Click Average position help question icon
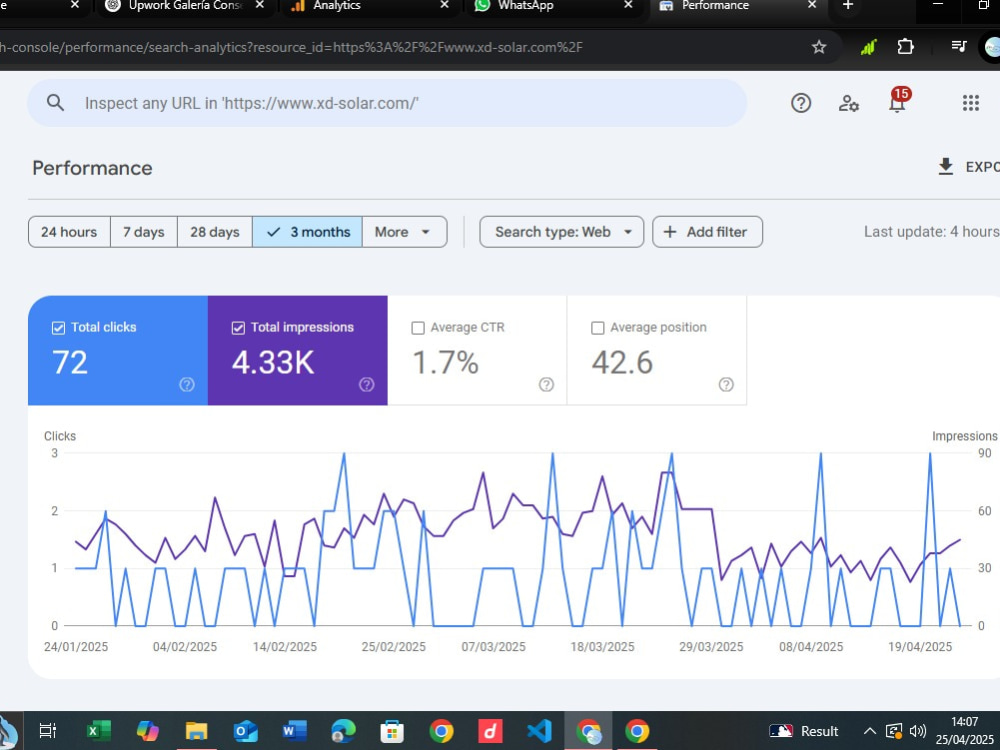 [x=726, y=384]
